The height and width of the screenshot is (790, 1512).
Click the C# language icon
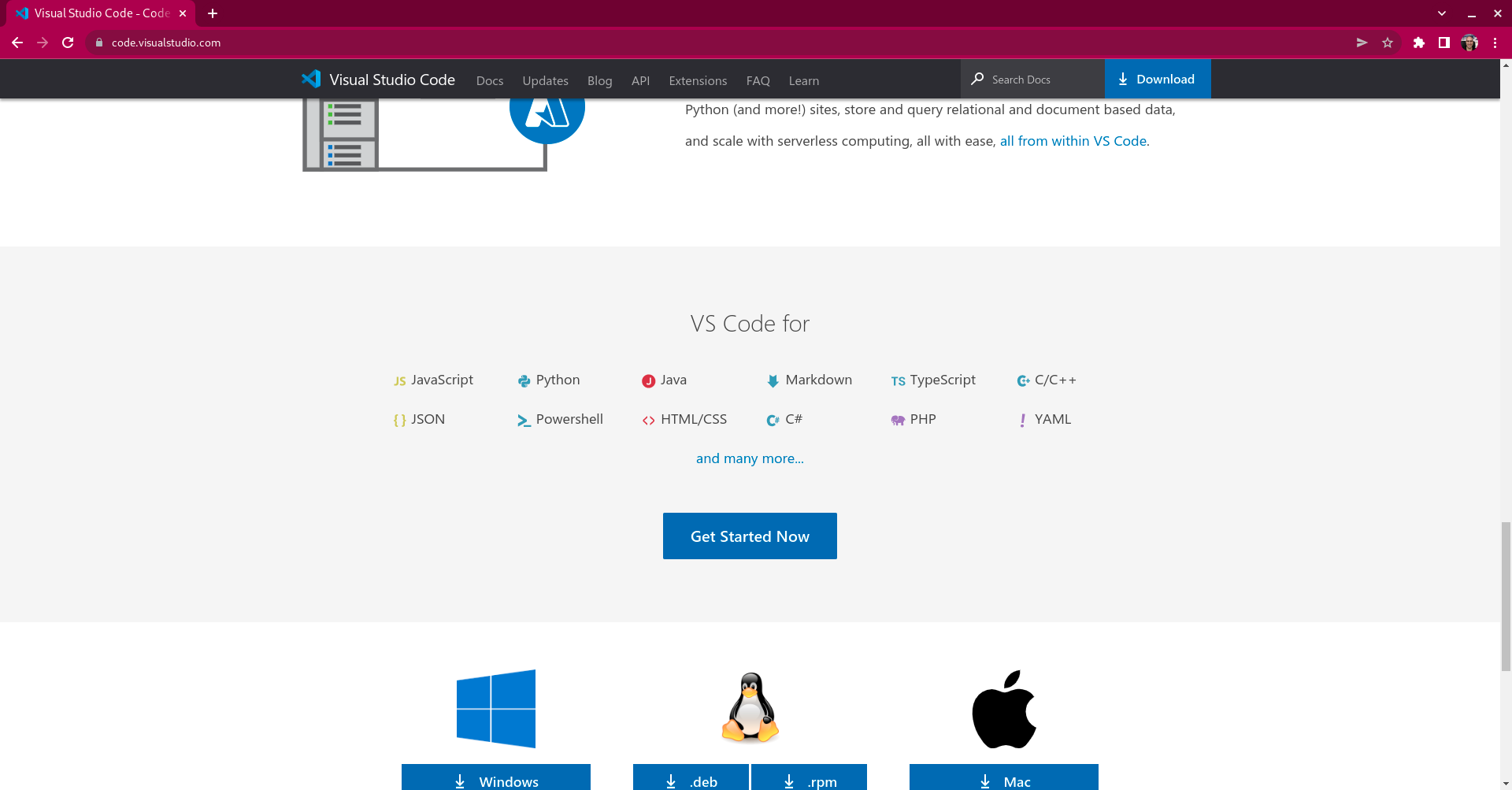point(773,421)
